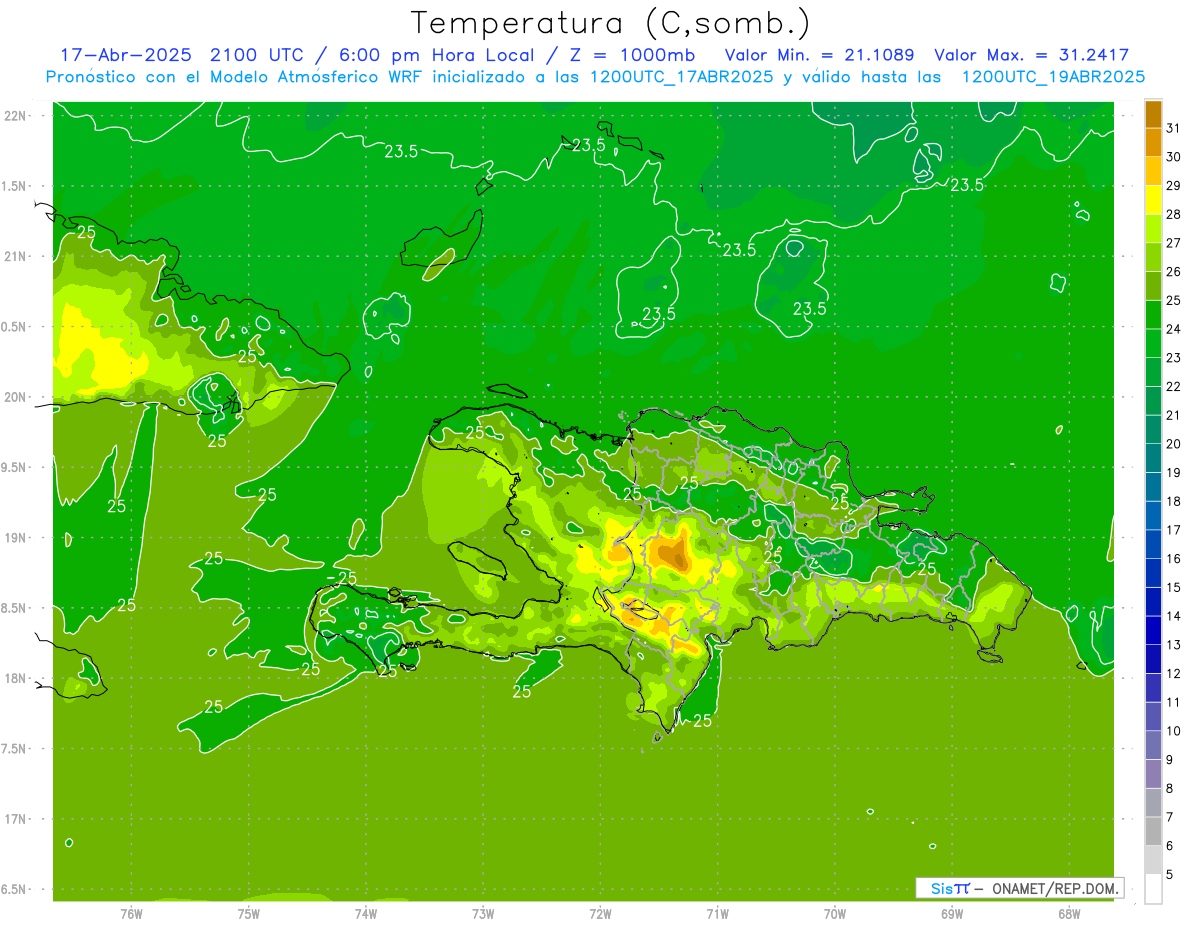Click the '68W' longitude axis label
1200x927 pixels.
[1068, 914]
